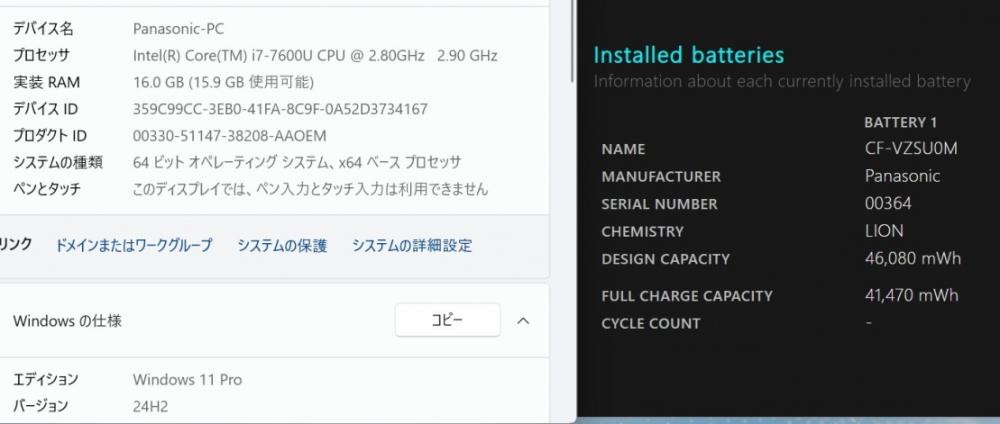This screenshot has height=424, width=1000.
Task: Click the バージョン label
Action: [40, 406]
